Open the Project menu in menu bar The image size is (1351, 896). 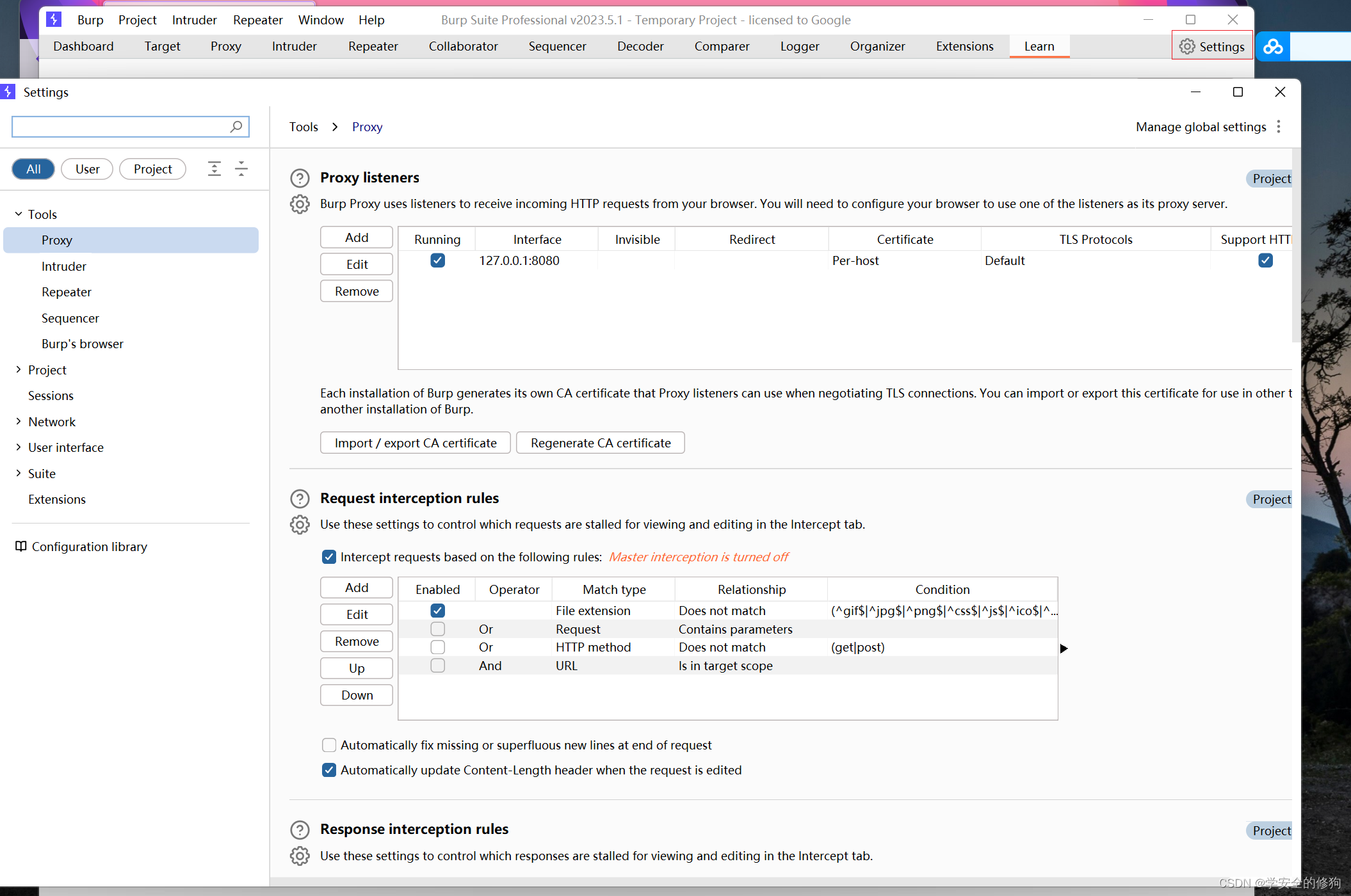click(137, 20)
